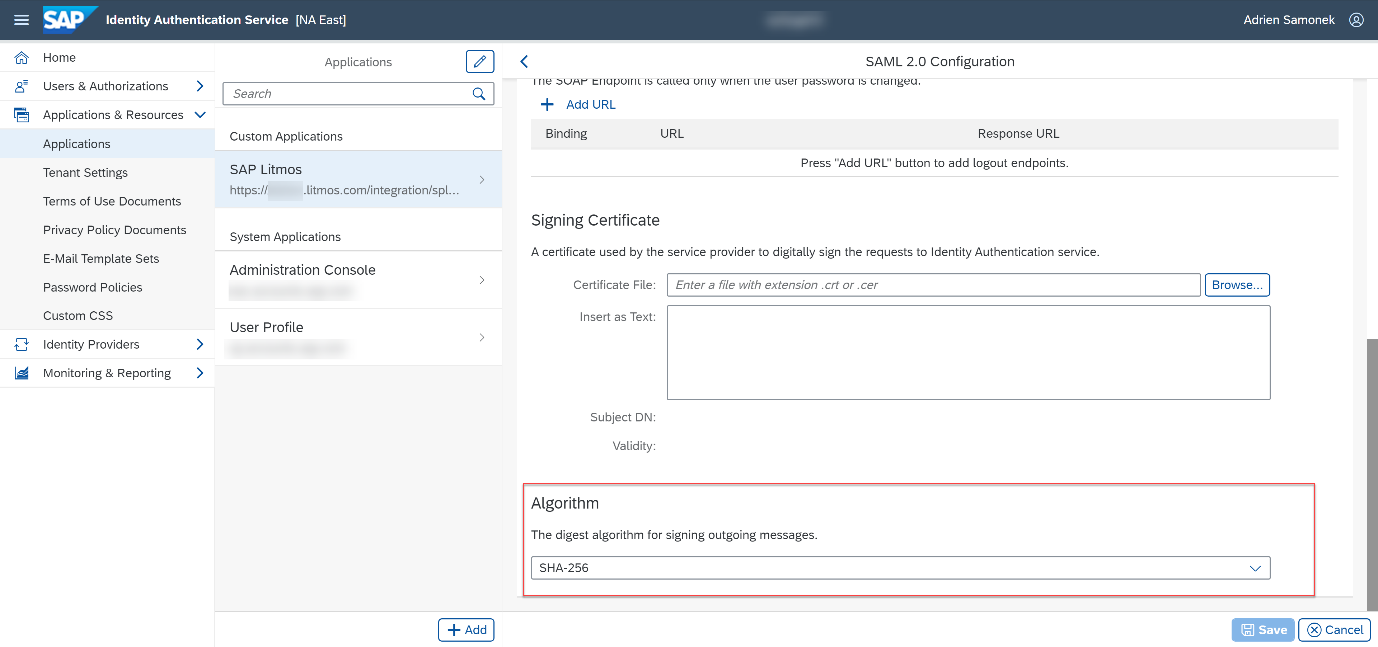
Task: Click the Identity Authentication Service title
Action: point(197,20)
